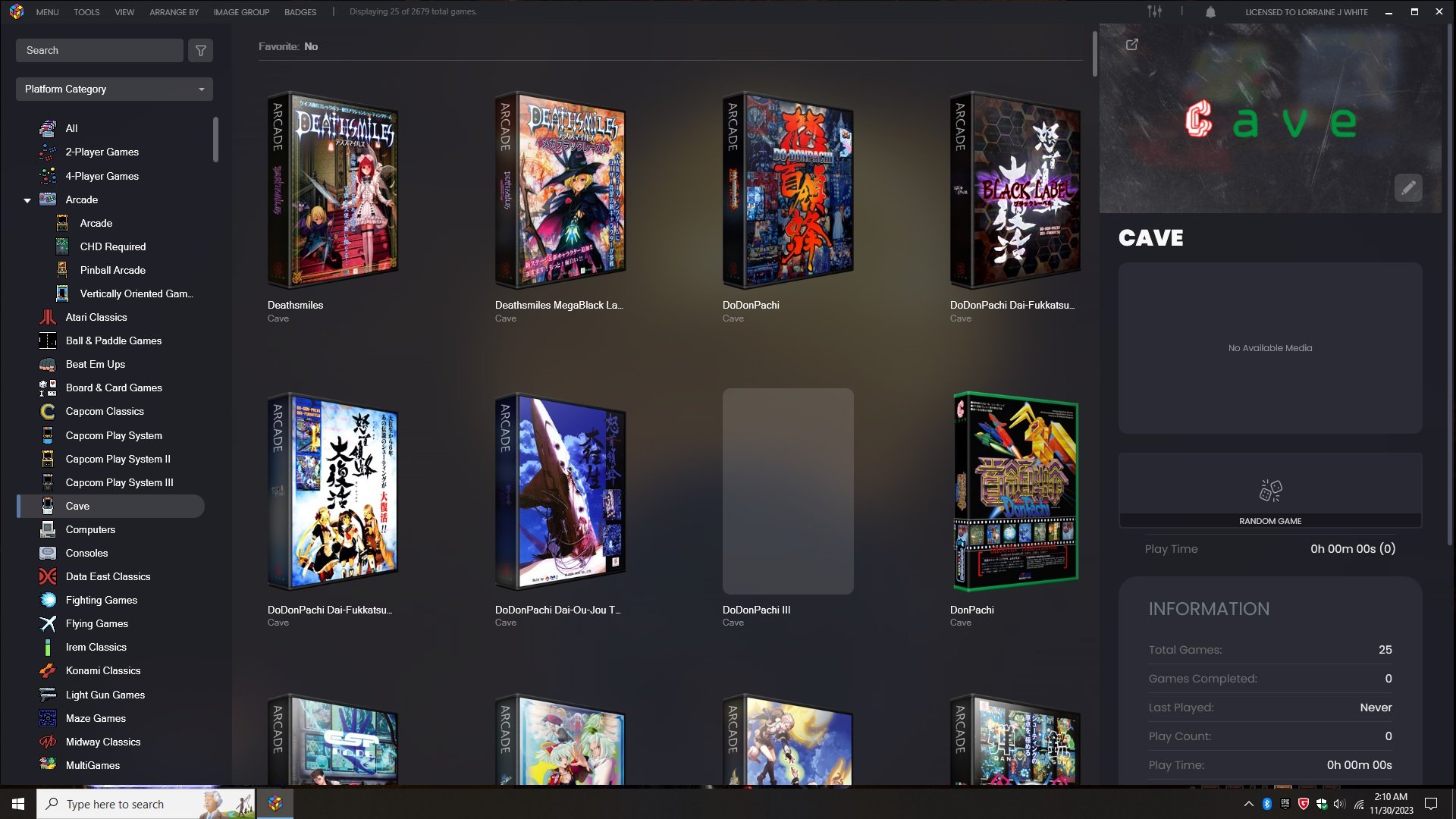
Task: Click Bluetooth icon in system tray
Action: tap(1266, 804)
